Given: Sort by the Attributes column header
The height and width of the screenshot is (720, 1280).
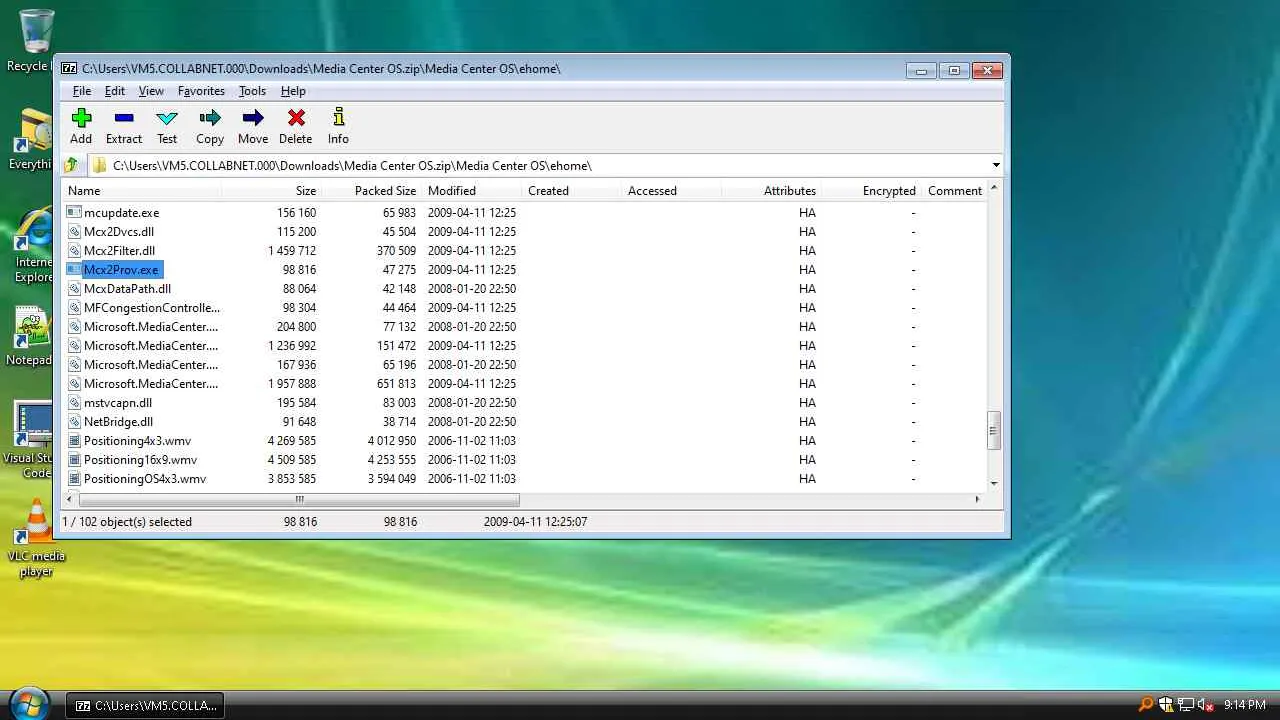Looking at the screenshot, I should click(771, 191).
